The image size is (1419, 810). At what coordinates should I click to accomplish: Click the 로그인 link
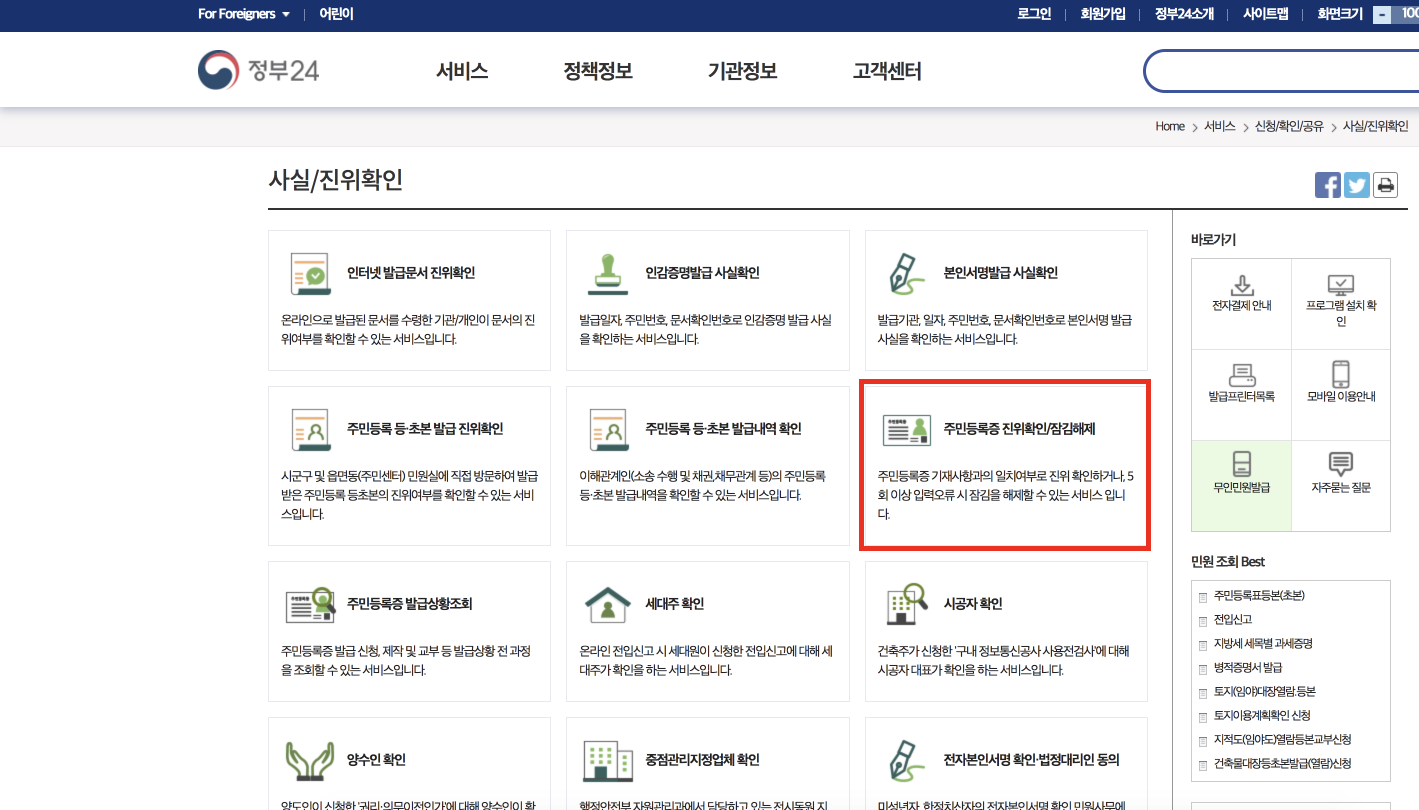[x=1033, y=14]
